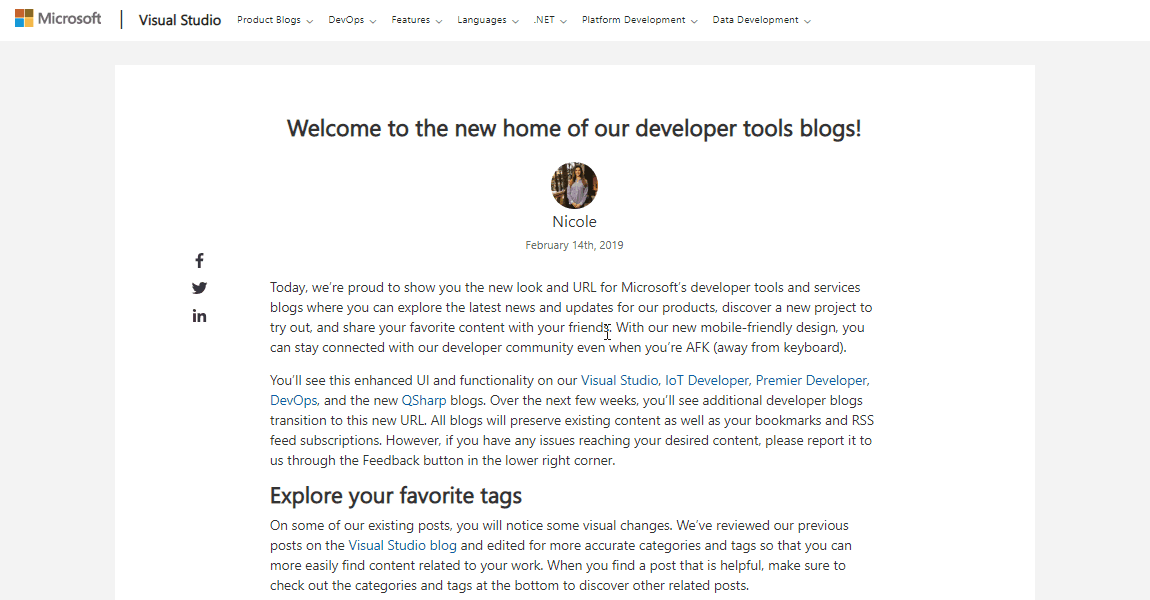The width and height of the screenshot is (1150, 600).
Task: Follow the Visual Studio link in paragraph
Action: coord(619,380)
